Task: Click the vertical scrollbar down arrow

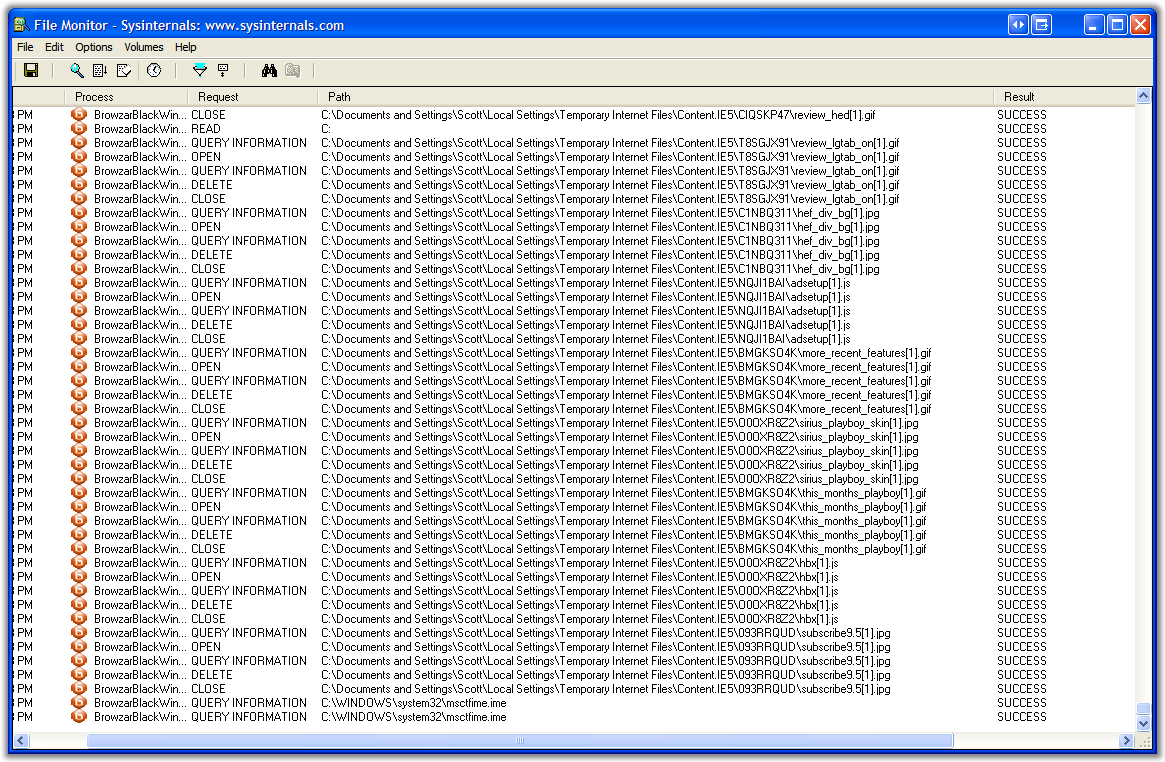Action: click(x=1143, y=724)
